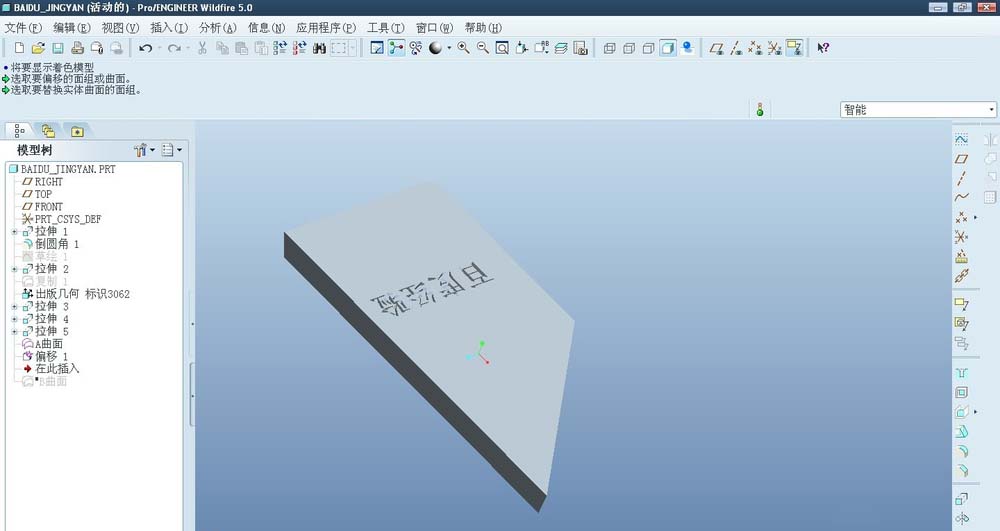The height and width of the screenshot is (531, 1000).
Task: Open the 工具(T) menu
Action: [x=386, y=28]
